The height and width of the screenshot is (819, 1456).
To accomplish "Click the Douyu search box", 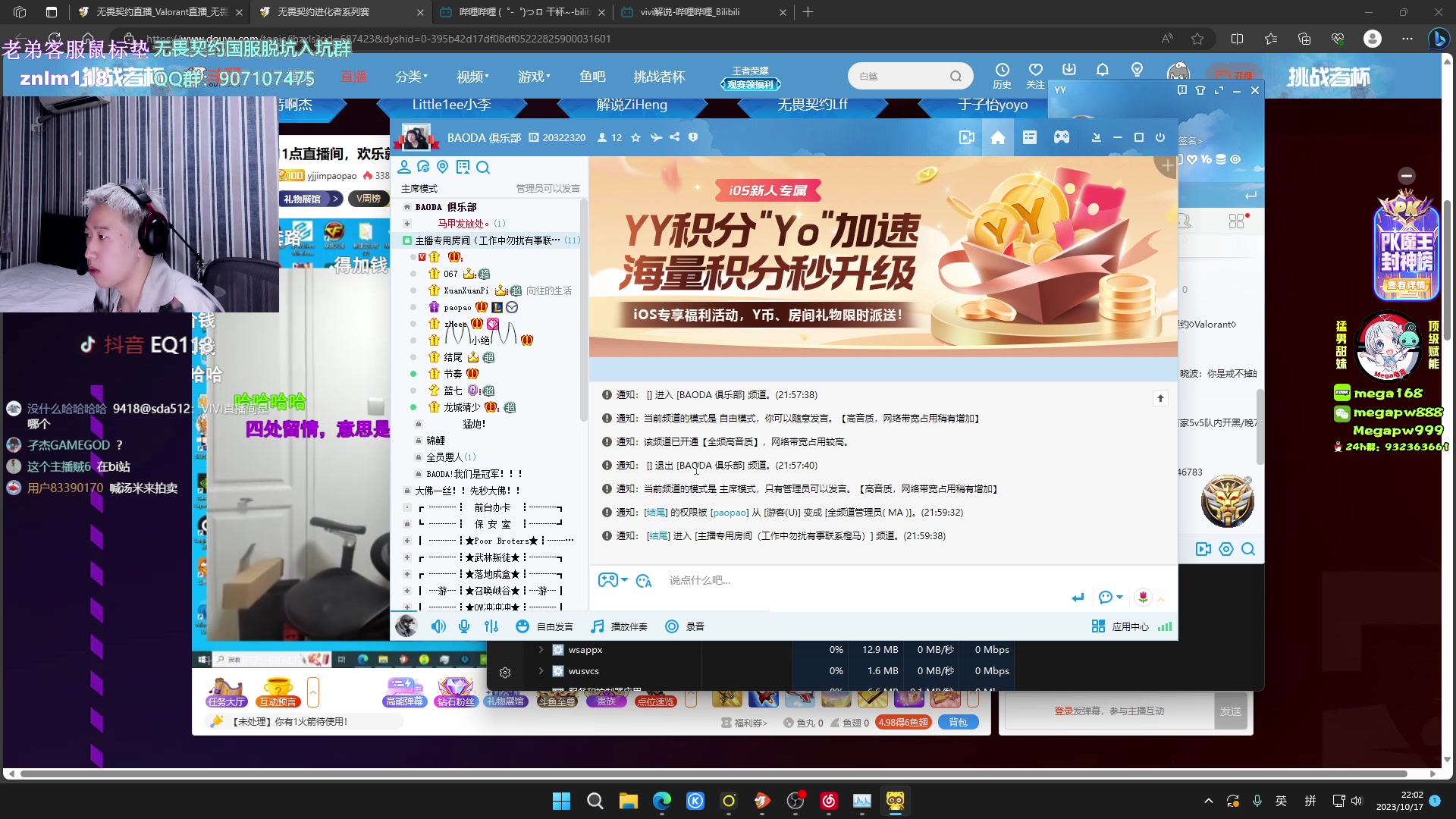I will pos(910,76).
